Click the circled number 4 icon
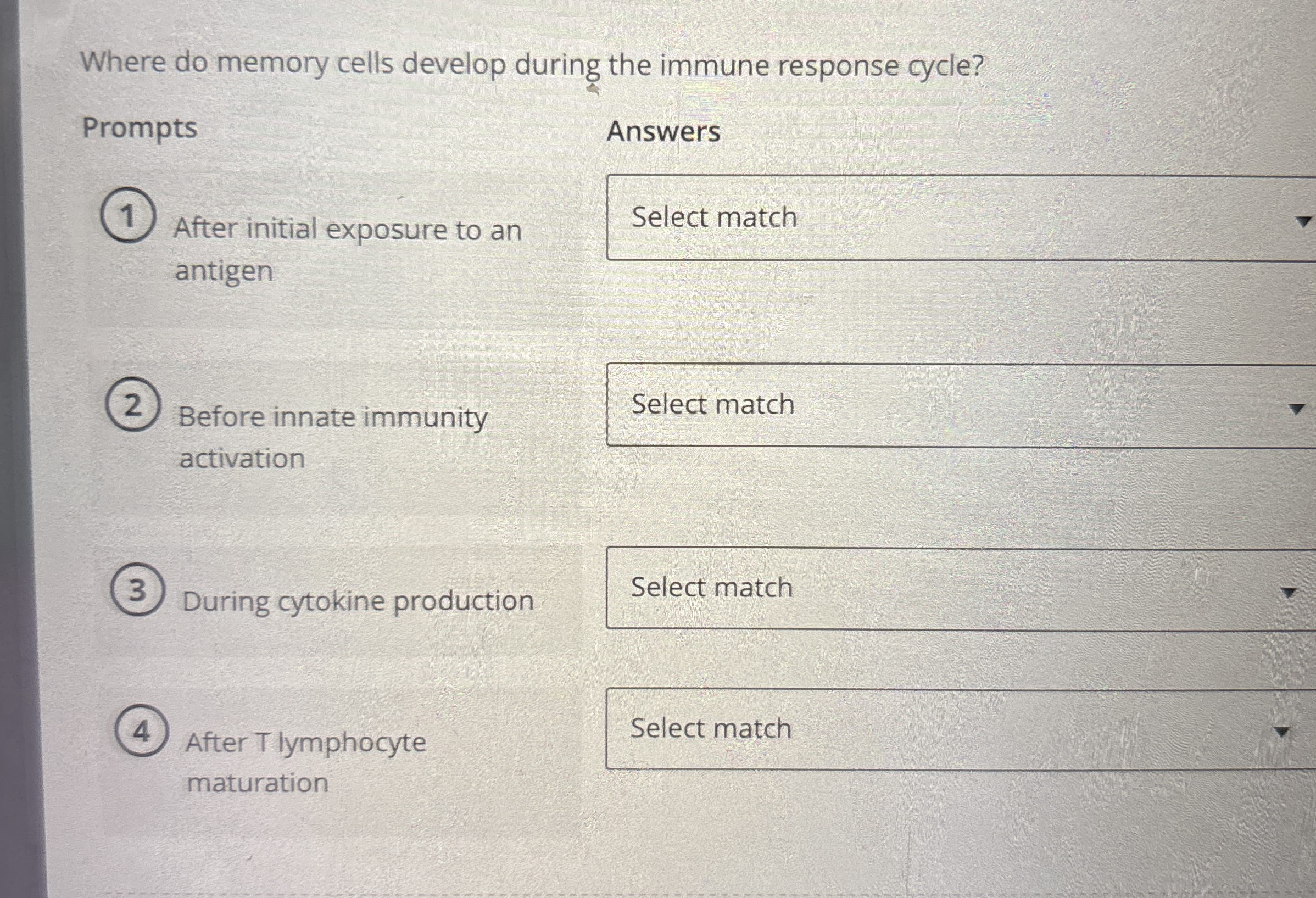This screenshot has width=1316, height=898. coord(141,729)
